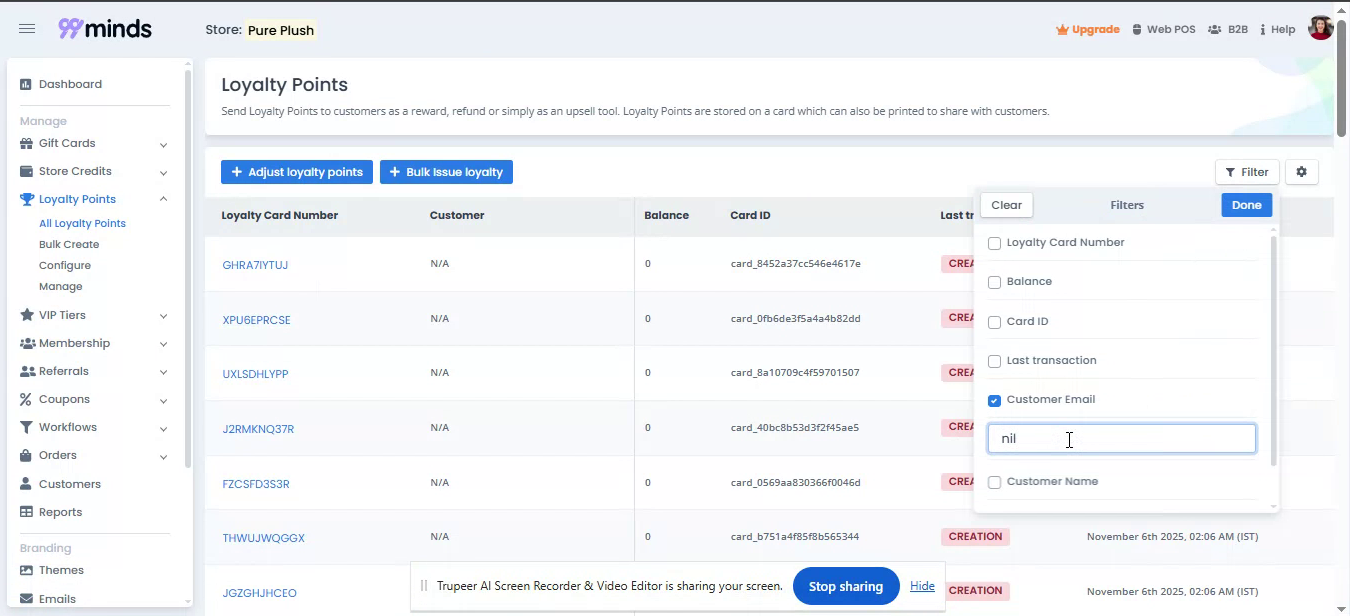Click the Customer Email text field
Screen dimensions: 1350x616
point(1121,438)
